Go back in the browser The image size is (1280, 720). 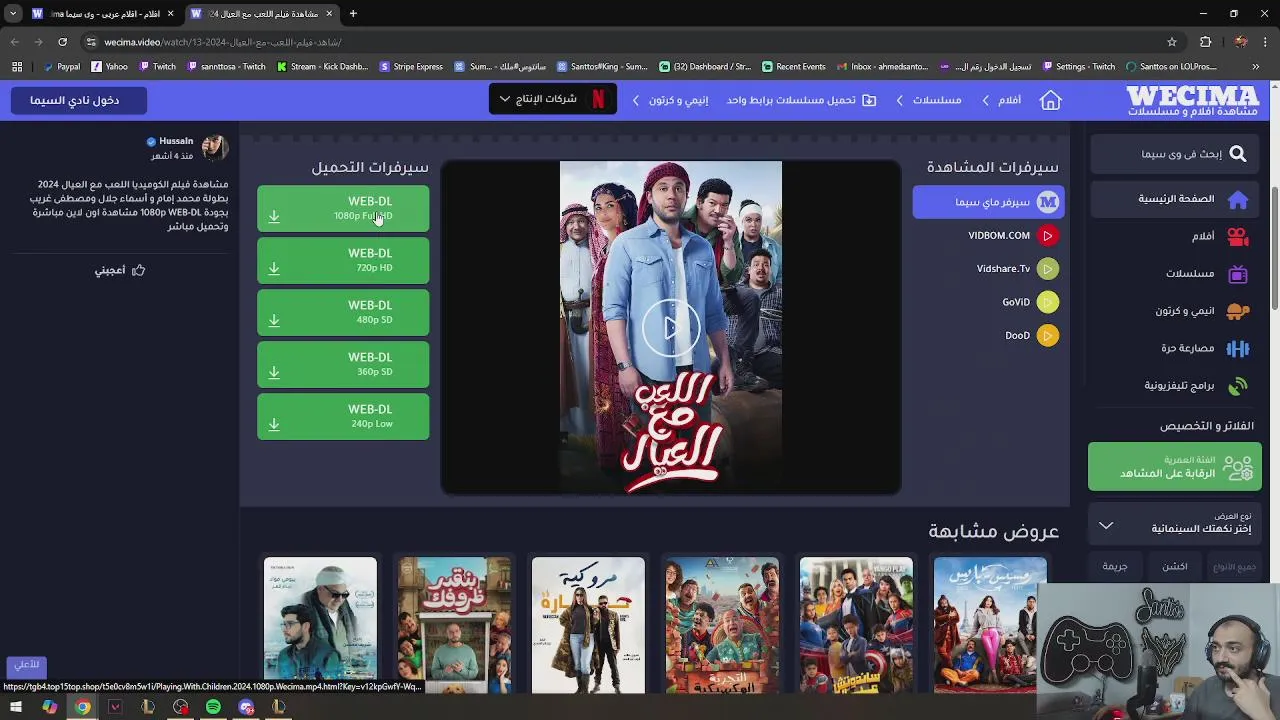(15, 42)
